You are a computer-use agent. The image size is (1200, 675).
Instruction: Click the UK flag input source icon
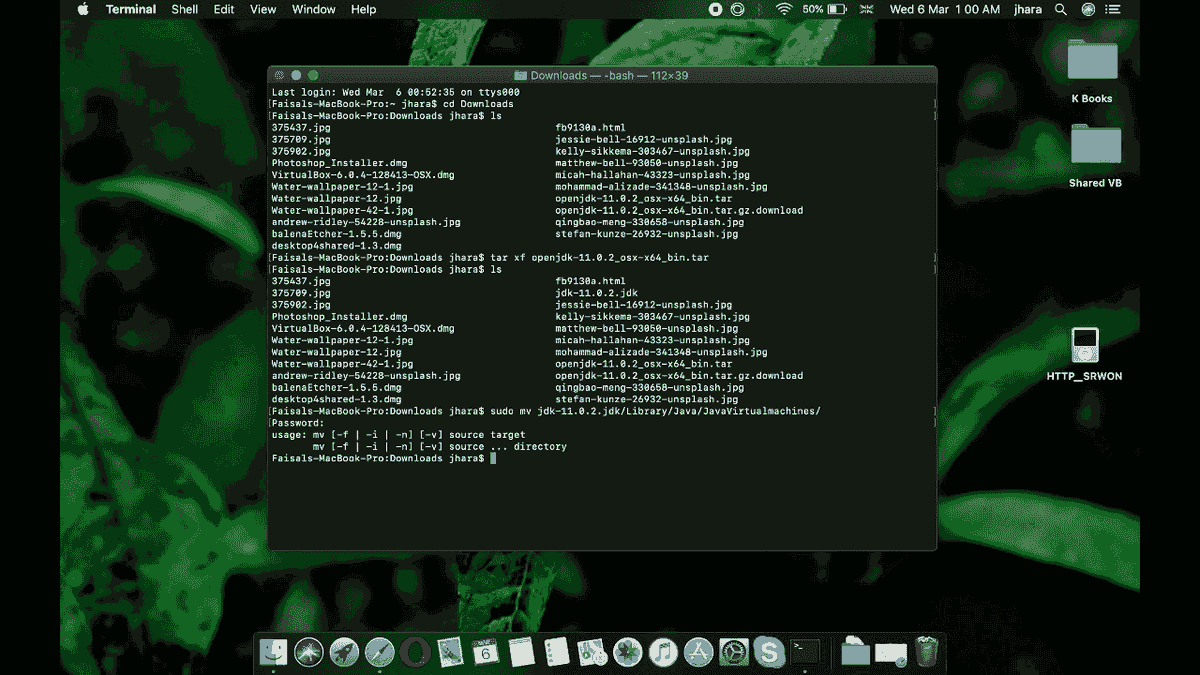(866, 9)
